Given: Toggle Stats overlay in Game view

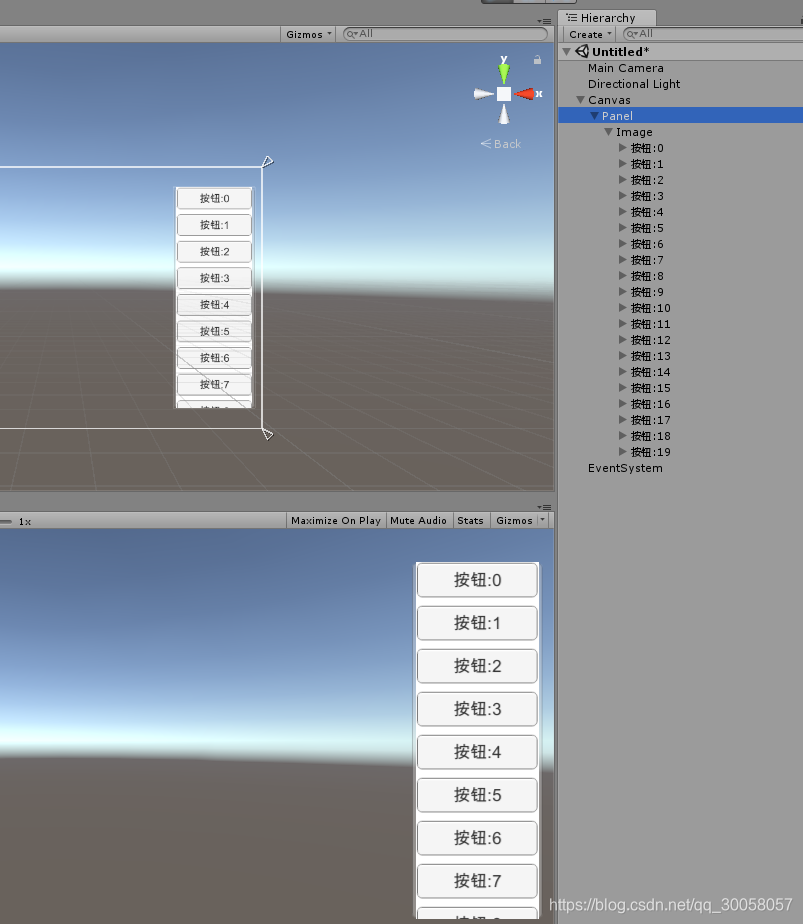Looking at the screenshot, I should [470, 520].
